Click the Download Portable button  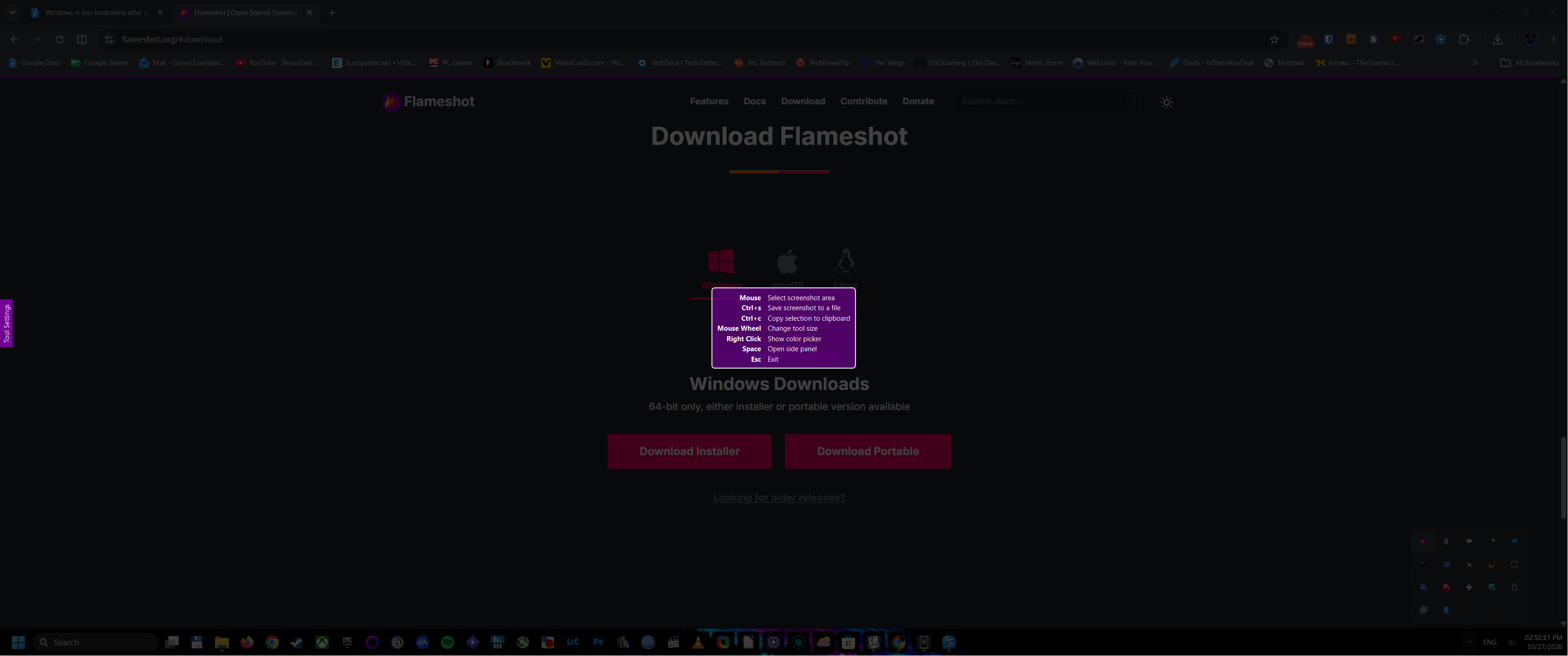pyautogui.click(x=867, y=451)
